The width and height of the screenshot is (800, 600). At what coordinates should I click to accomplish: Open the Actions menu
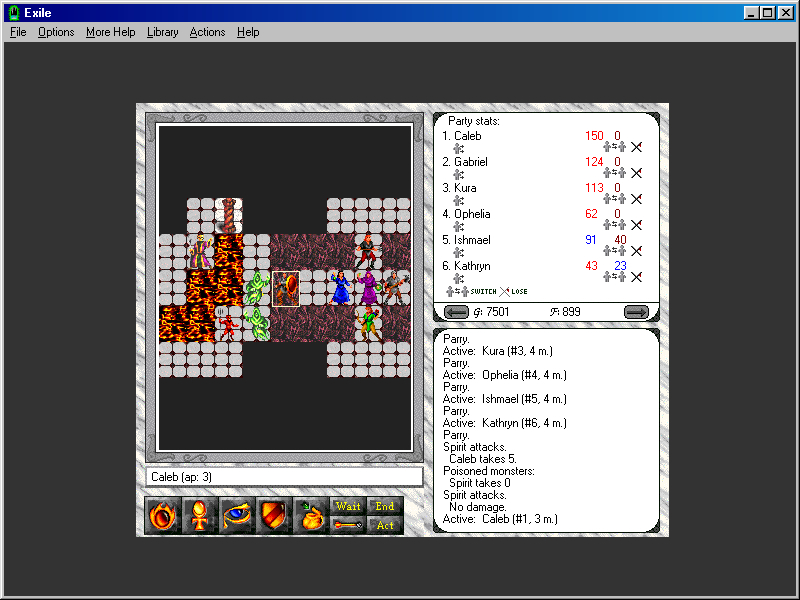click(x=207, y=32)
